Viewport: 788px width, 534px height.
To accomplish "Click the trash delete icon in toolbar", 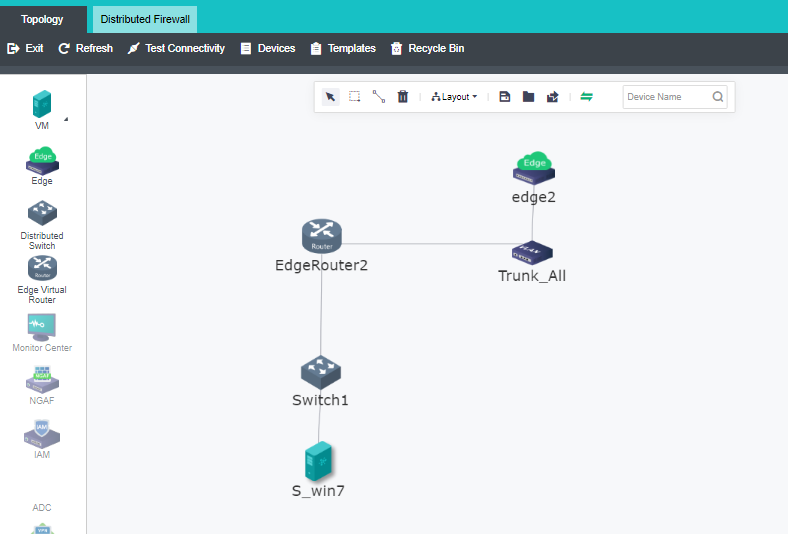I will click(x=403, y=97).
